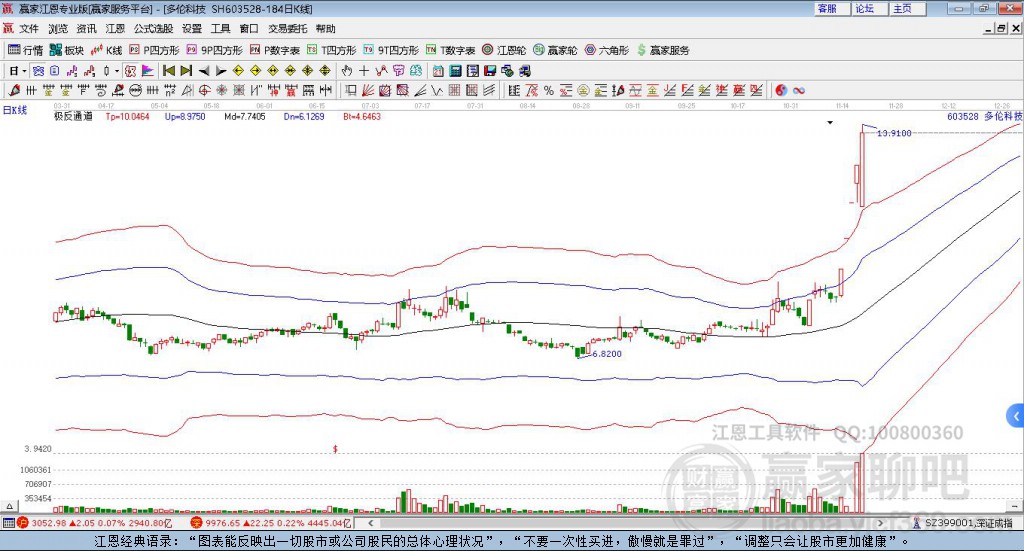1024x551 pixels.
Task: Select the hand pan tool
Action: tap(346, 71)
